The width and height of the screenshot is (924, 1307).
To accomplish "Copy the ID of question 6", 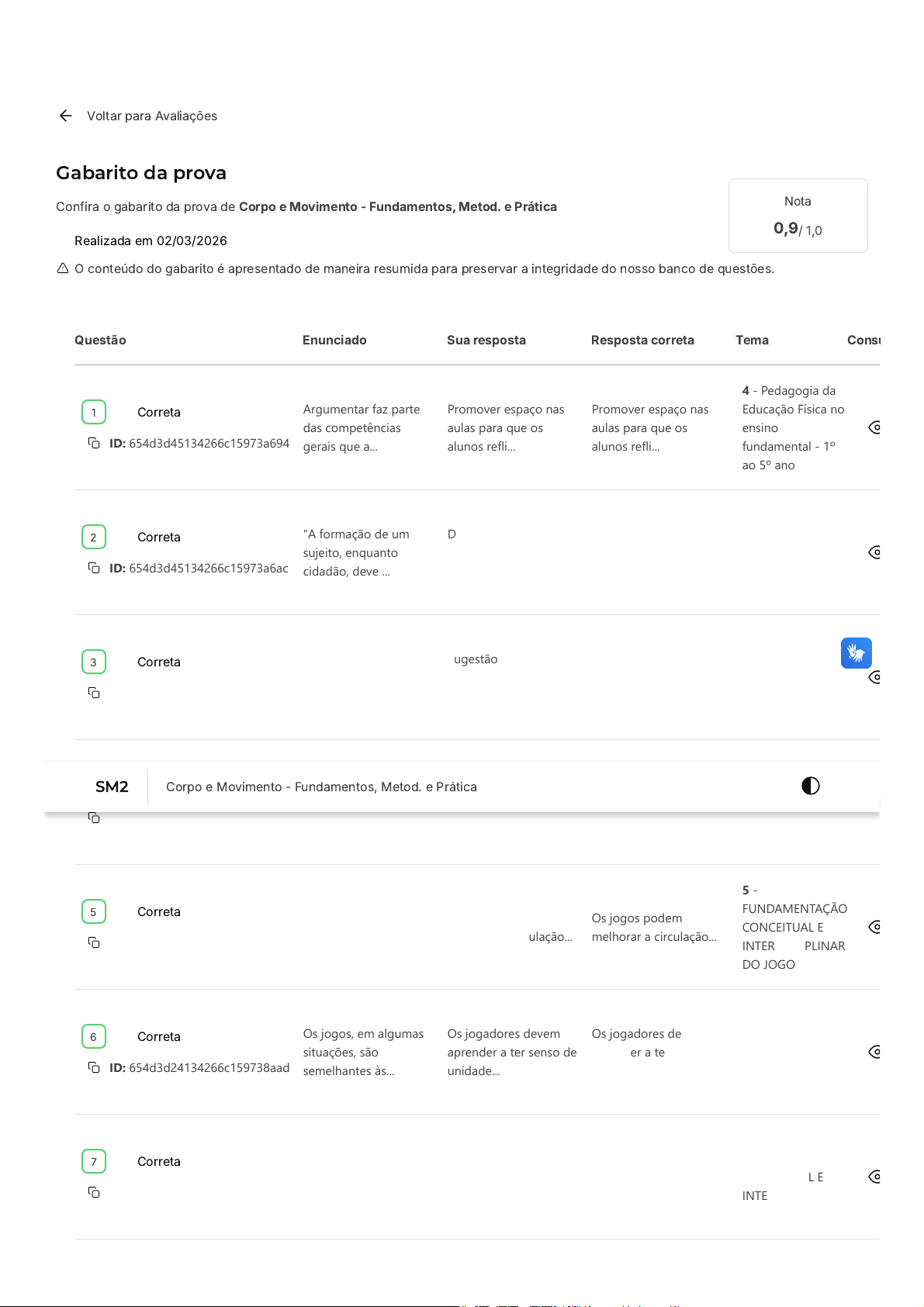I will (x=94, y=1067).
